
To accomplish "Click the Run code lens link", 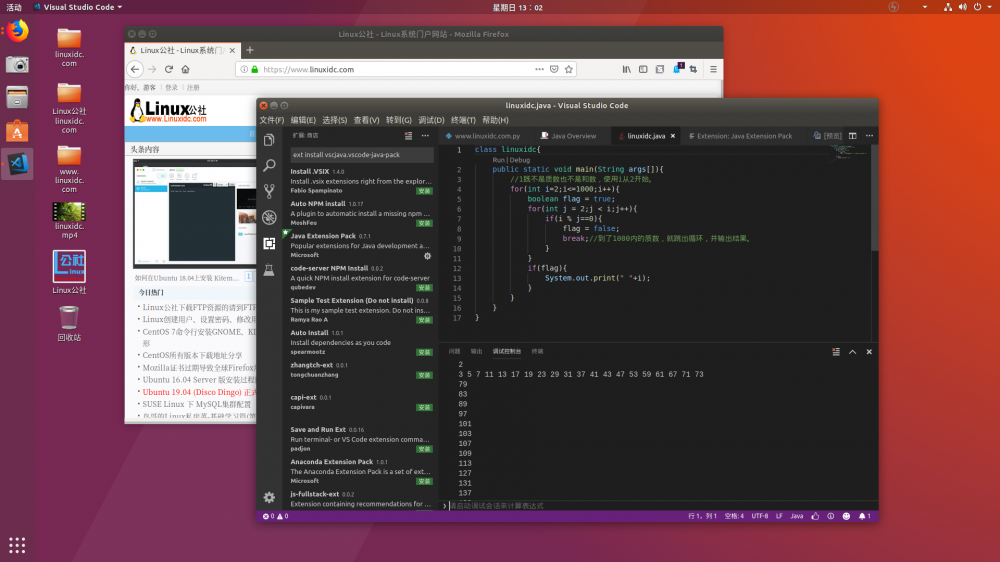I will click(498, 160).
